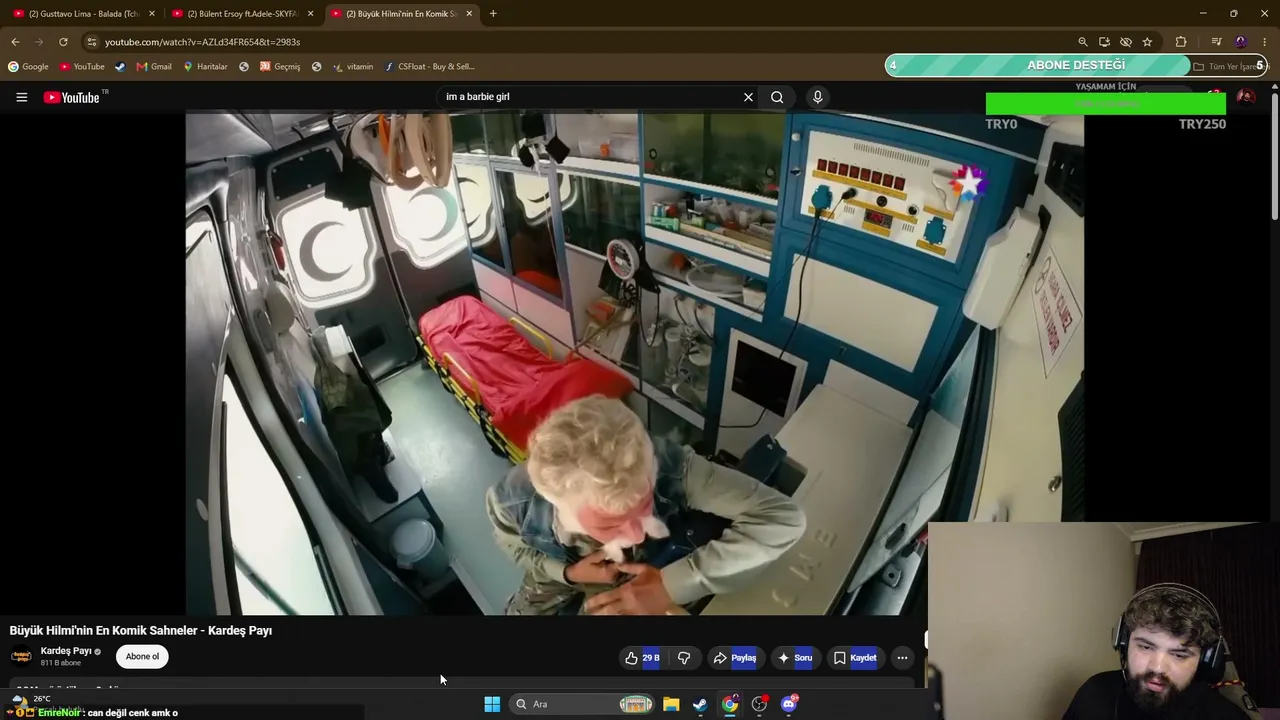Open a new browser tab
Screen dimensions: 1280x720
point(493,14)
